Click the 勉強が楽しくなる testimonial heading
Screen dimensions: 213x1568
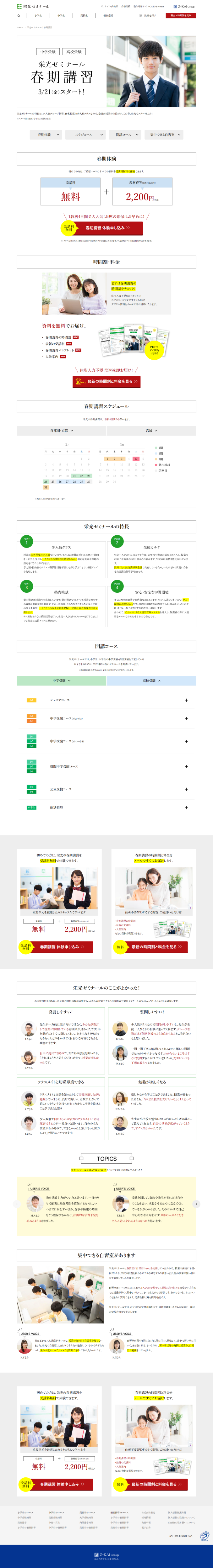[152, 1082]
